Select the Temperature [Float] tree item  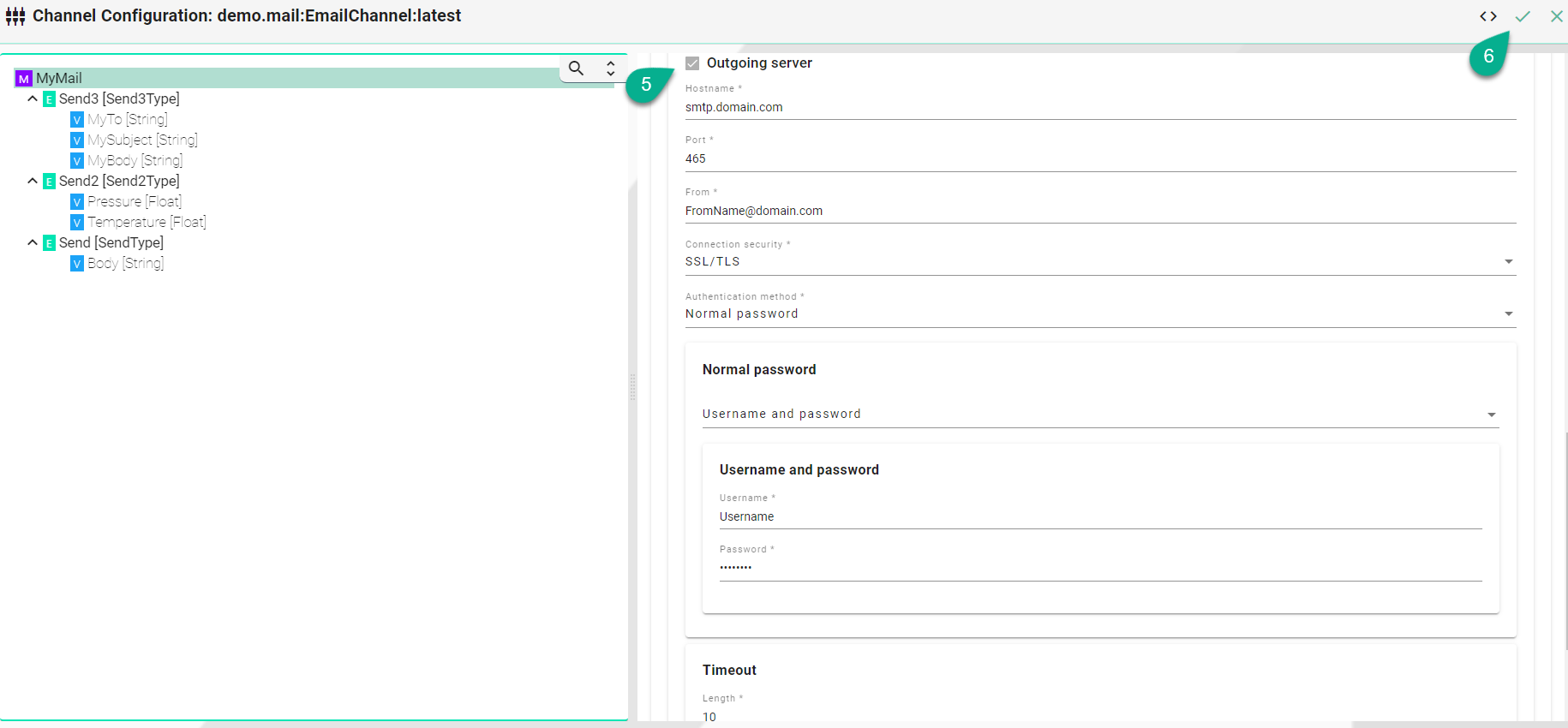(x=147, y=223)
